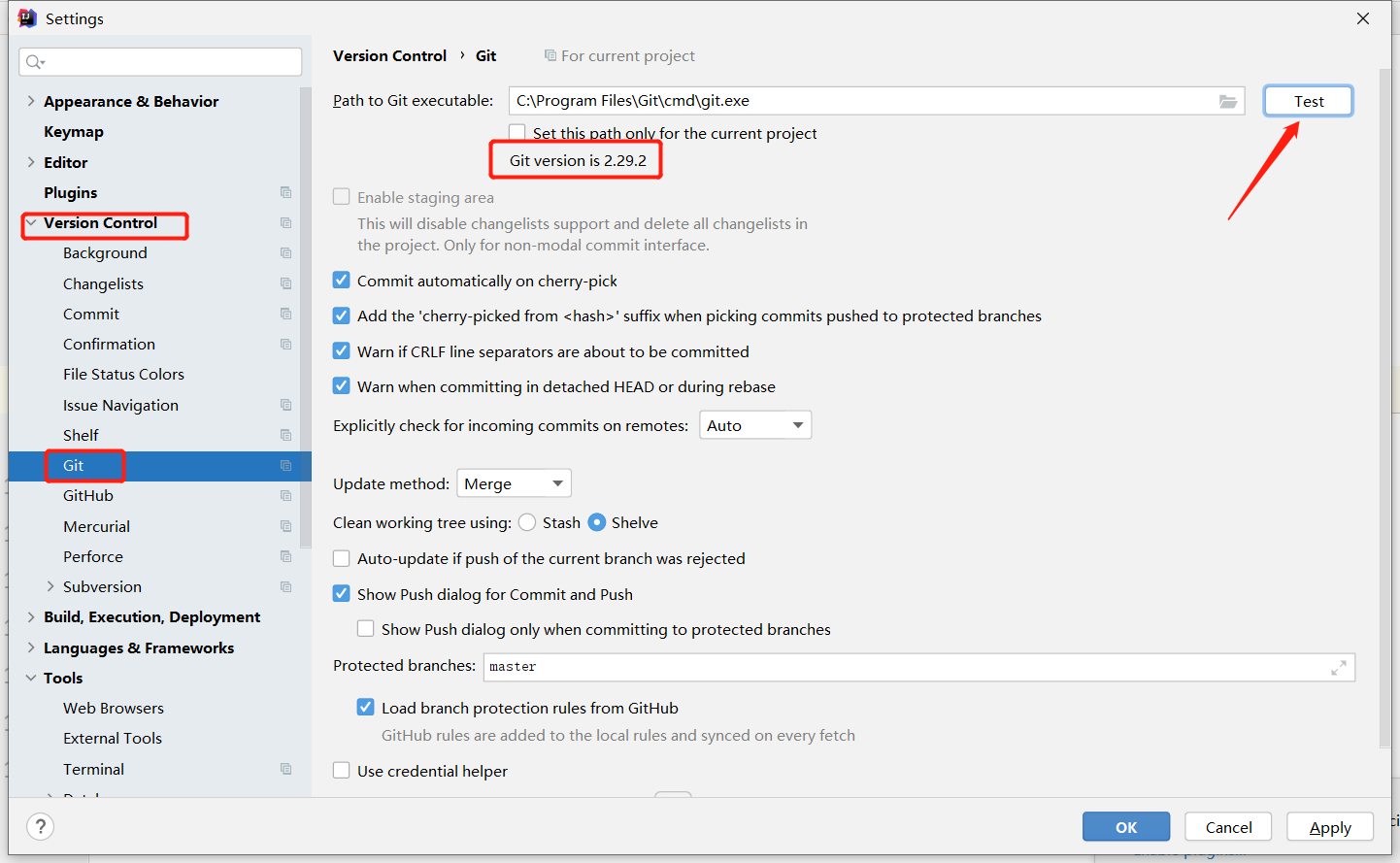This screenshot has width=1400, height=863.
Task: Open the incoming commits Auto dropdown
Action: (755, 425)
